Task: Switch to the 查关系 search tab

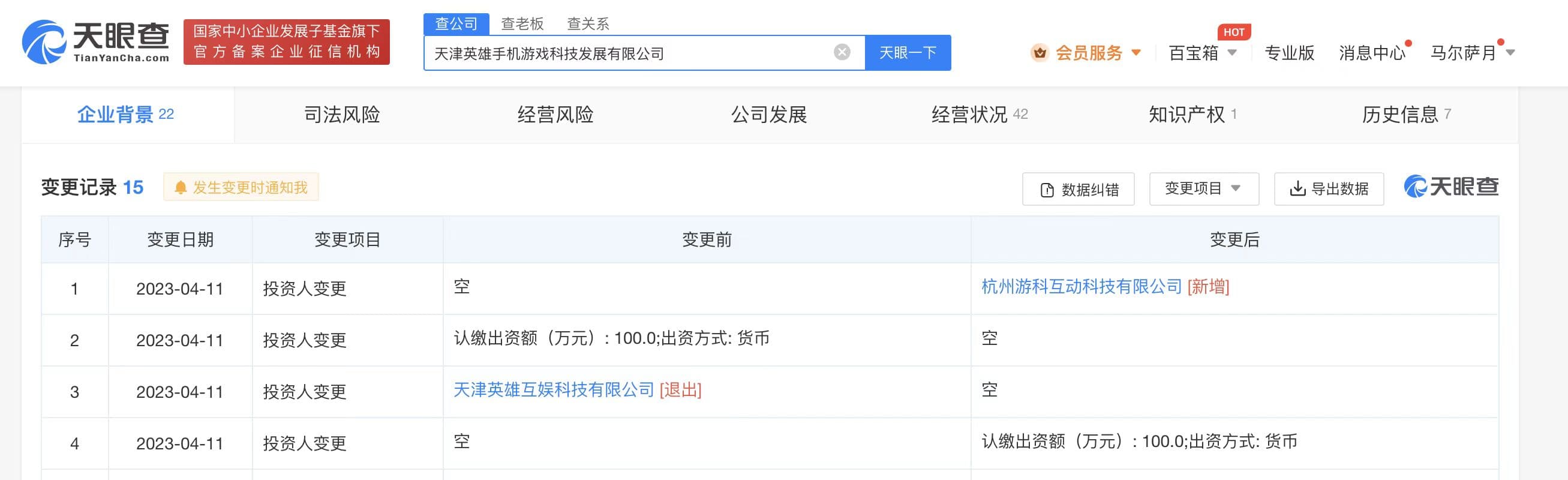Action: [x=587, y=24]
